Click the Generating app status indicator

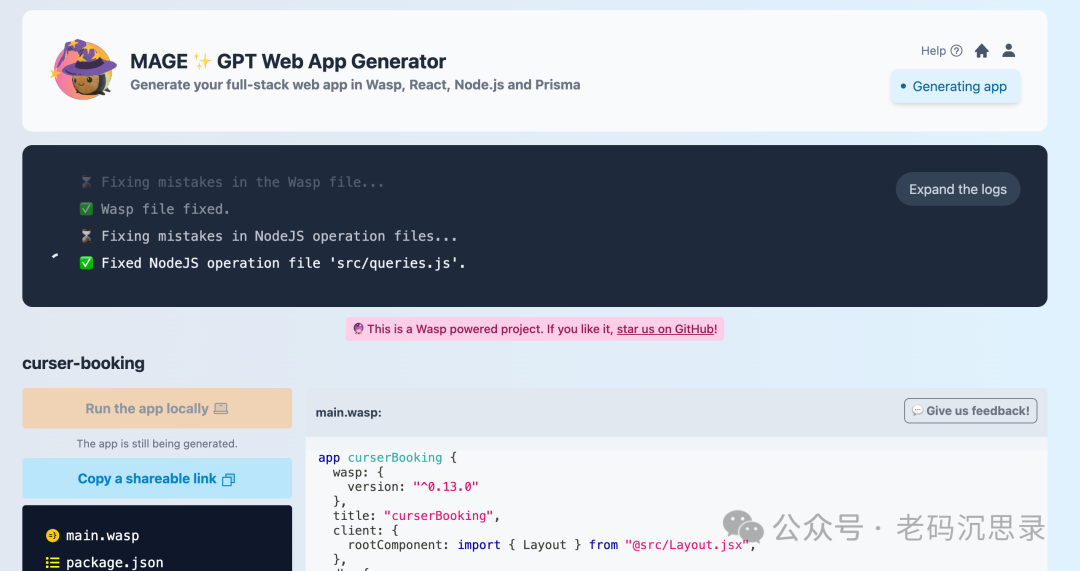(955, 87)
